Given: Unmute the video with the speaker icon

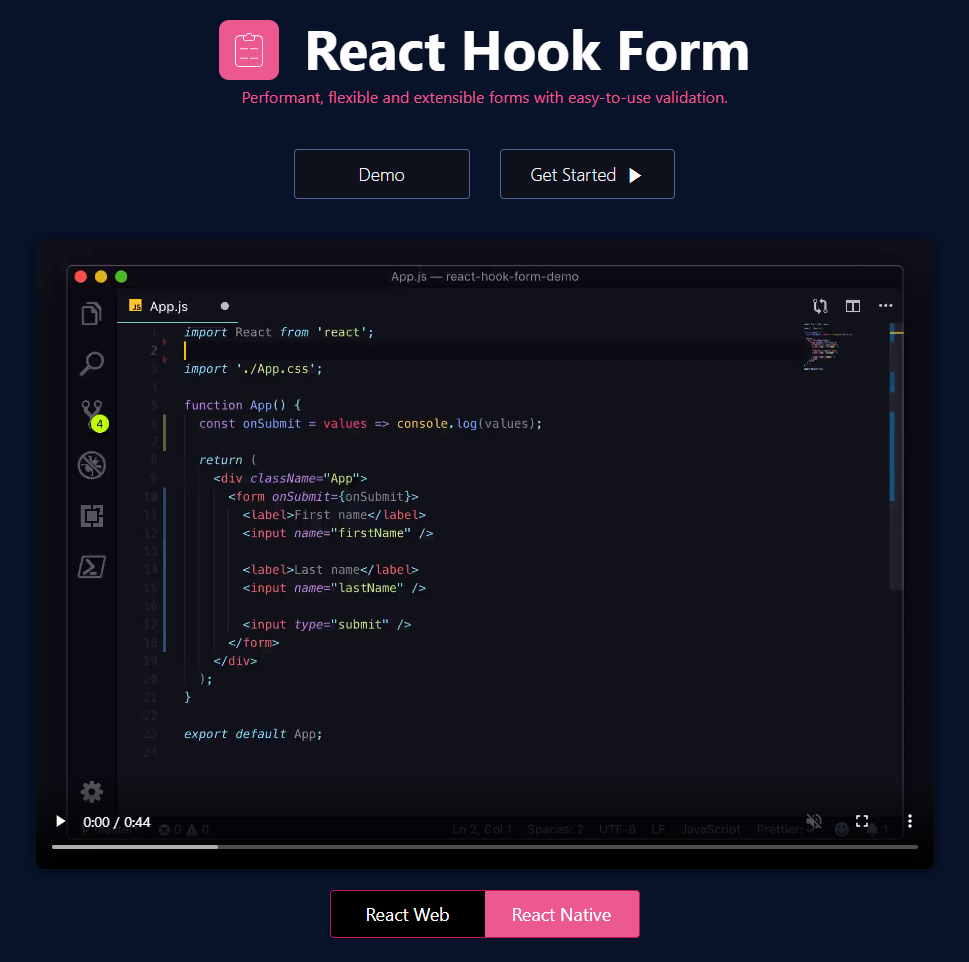Looking at the screenshot, I should (813, 821).
